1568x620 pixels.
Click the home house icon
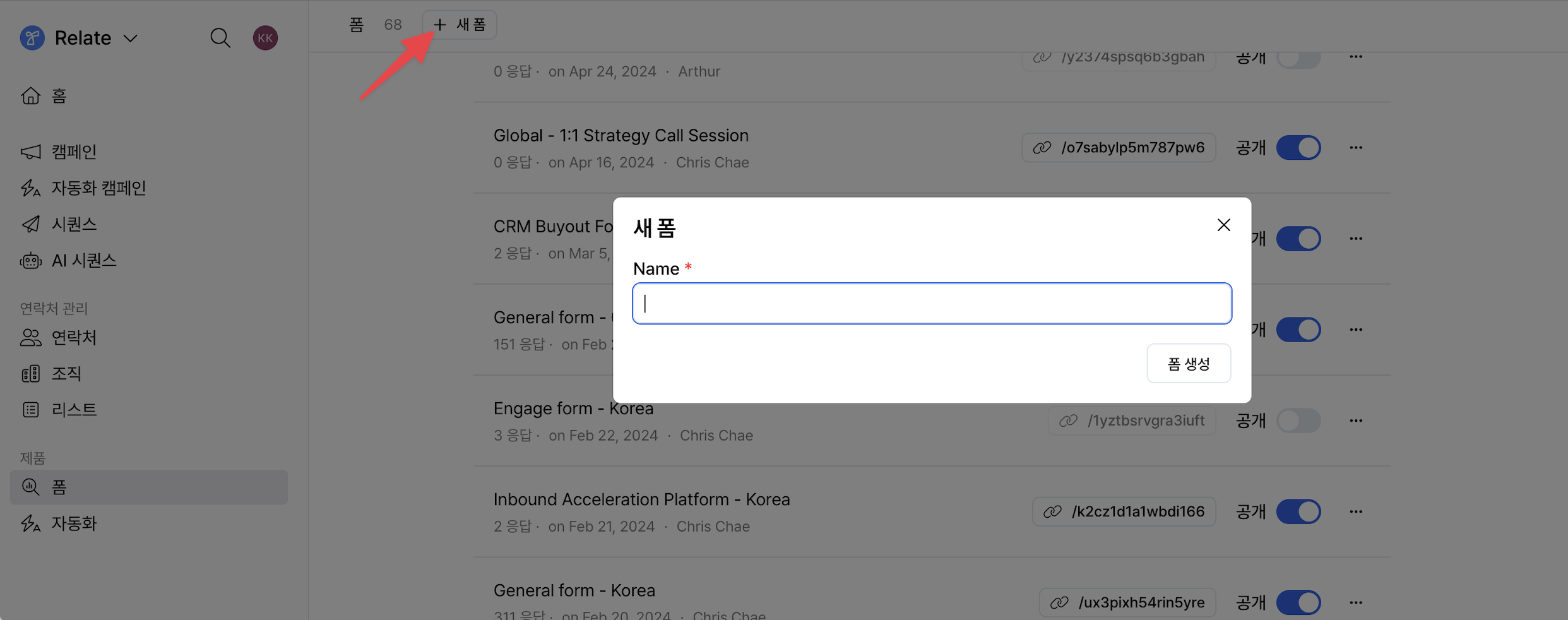(30, 95)
